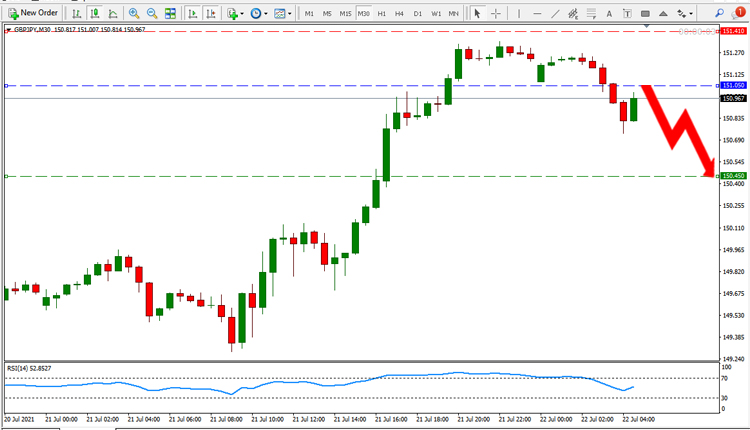
Task: Click the blue 151.050 price level line
Action: point(361,86)
